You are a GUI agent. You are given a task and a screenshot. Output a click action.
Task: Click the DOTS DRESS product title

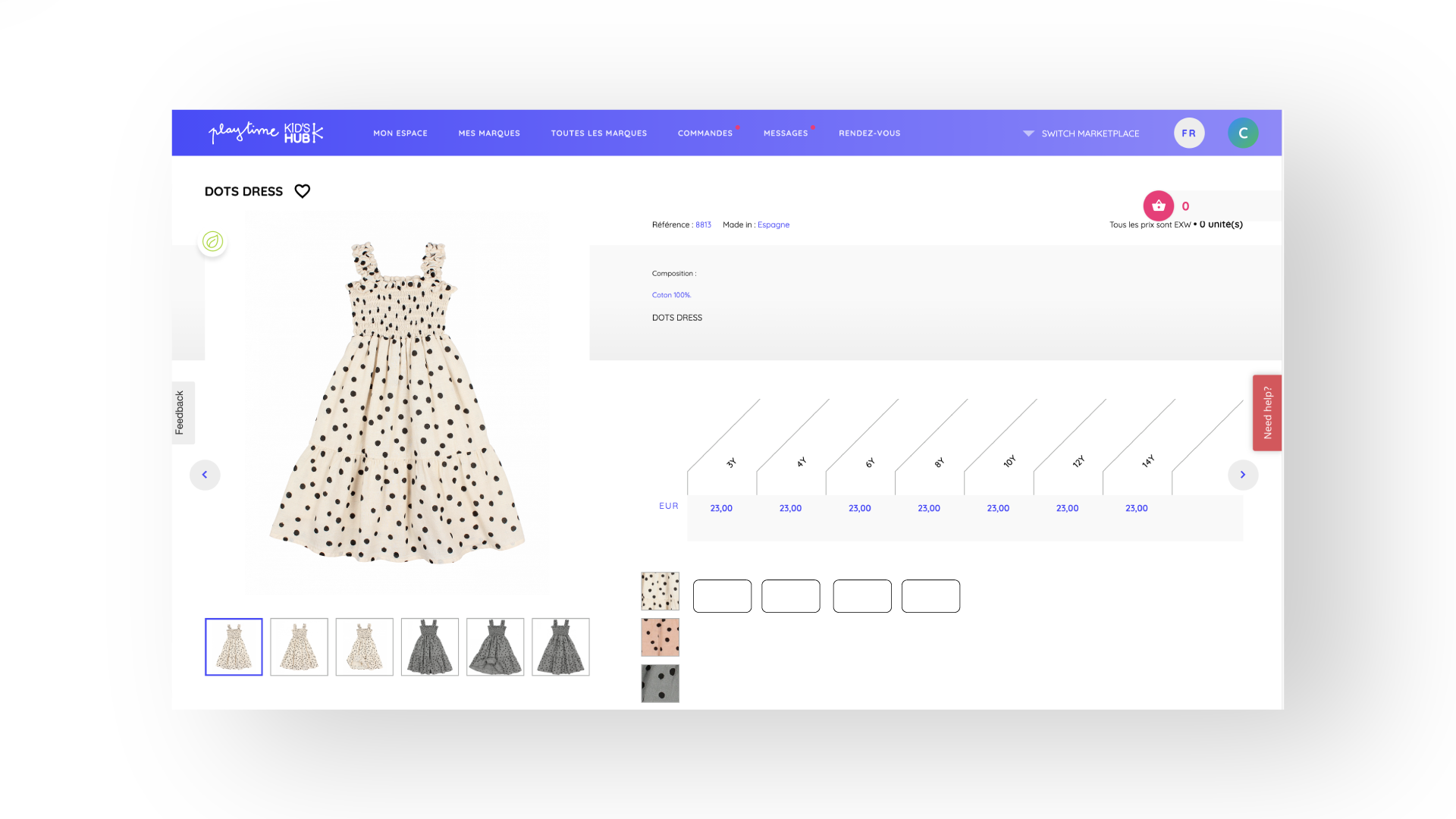click(x=243, y=192)
